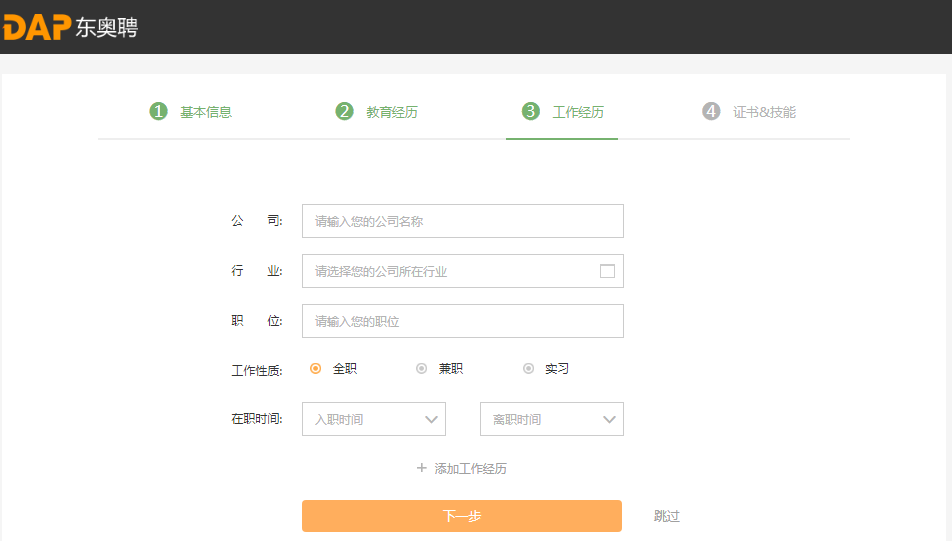Click the 跳过 skip link
Viewport: 952px width, 541px height.
[x=667, y=516]
